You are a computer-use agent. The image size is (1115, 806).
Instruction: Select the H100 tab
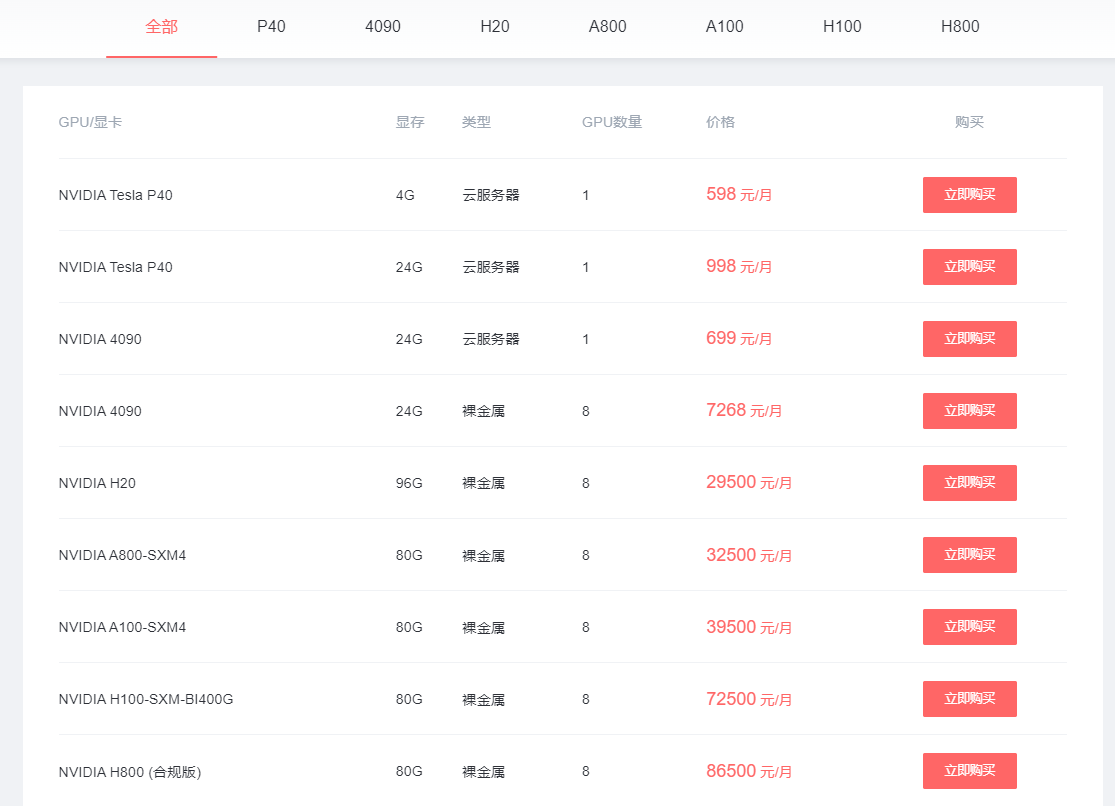842,27
